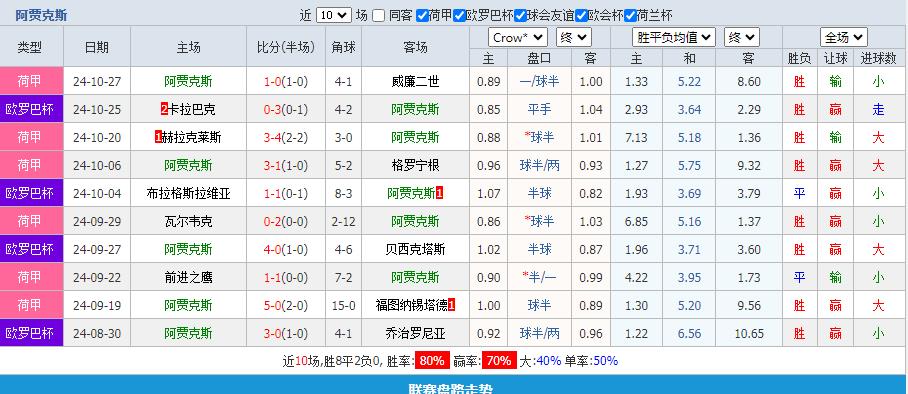This screenshot has height=394, width=908.
Task: Uncheck the 欧会杯 filter checkbox
Action: (581, 16)
